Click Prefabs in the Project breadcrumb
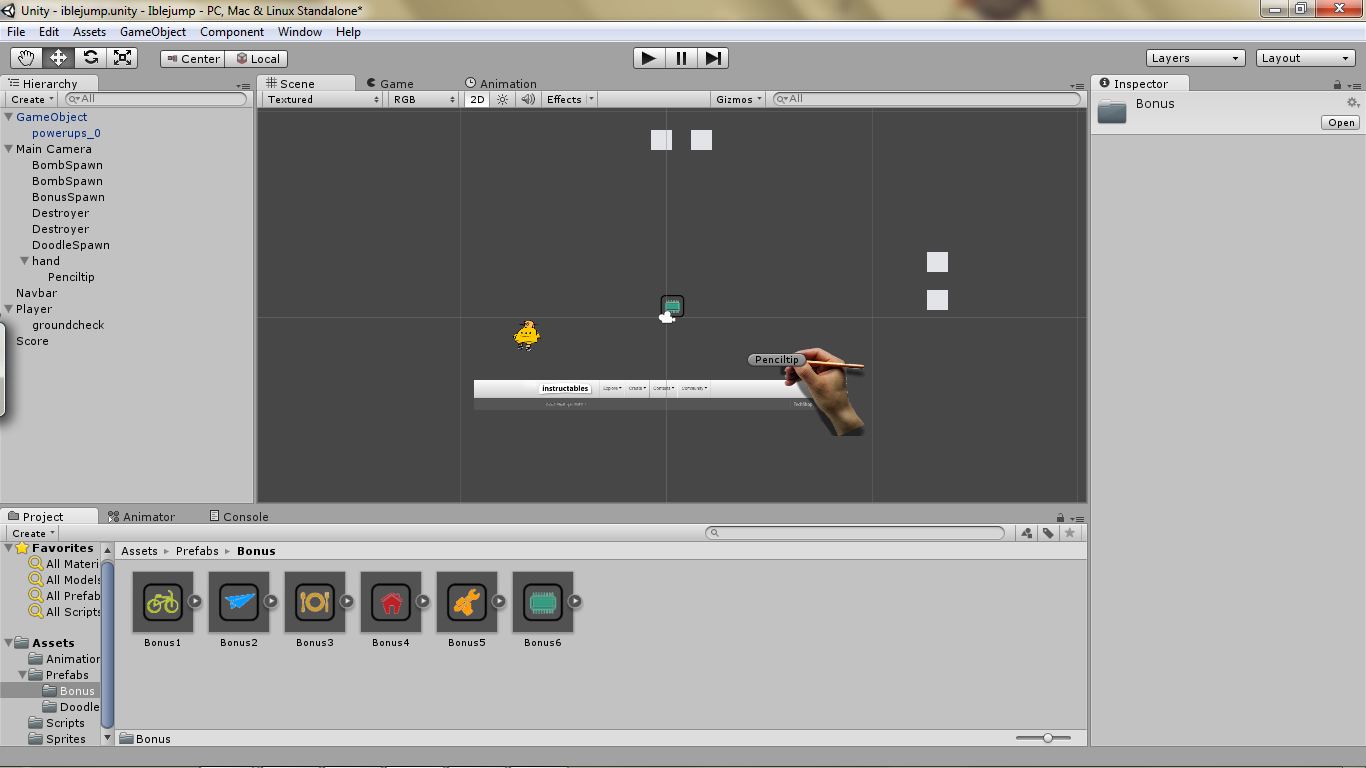The image size is (1366, 768). (197, 551)
